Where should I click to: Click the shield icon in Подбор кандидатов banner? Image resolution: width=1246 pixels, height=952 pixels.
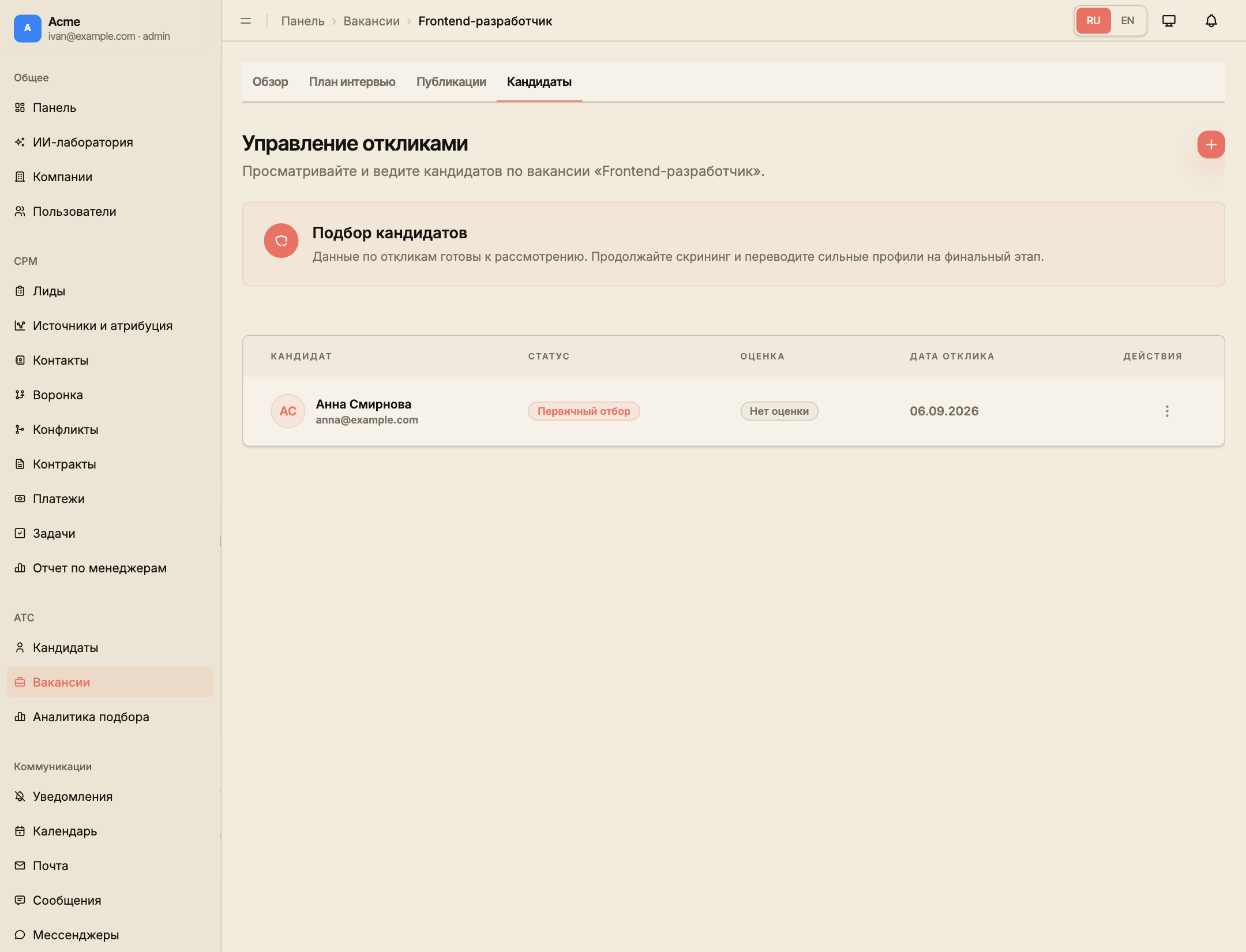tap(281, 241)
